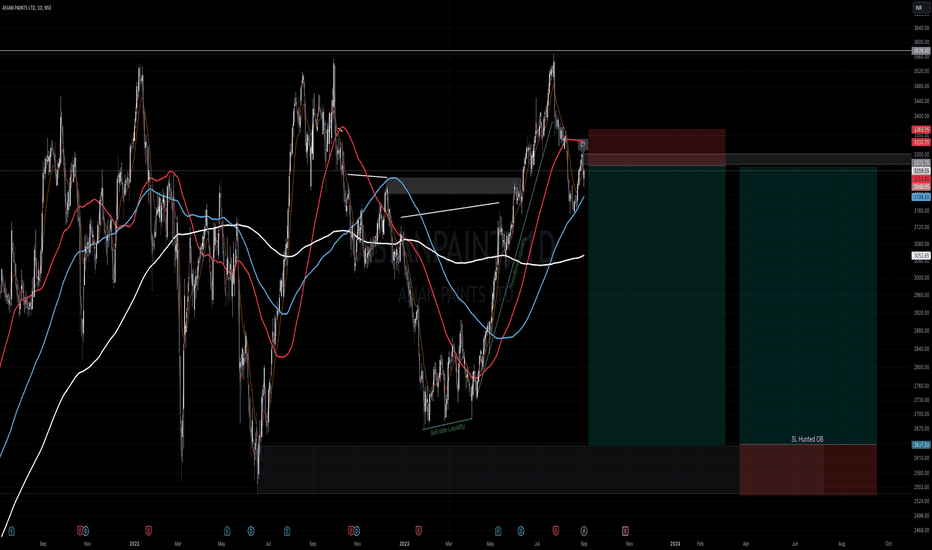Click the teal event marker before Sep 2022

point(287,530)
